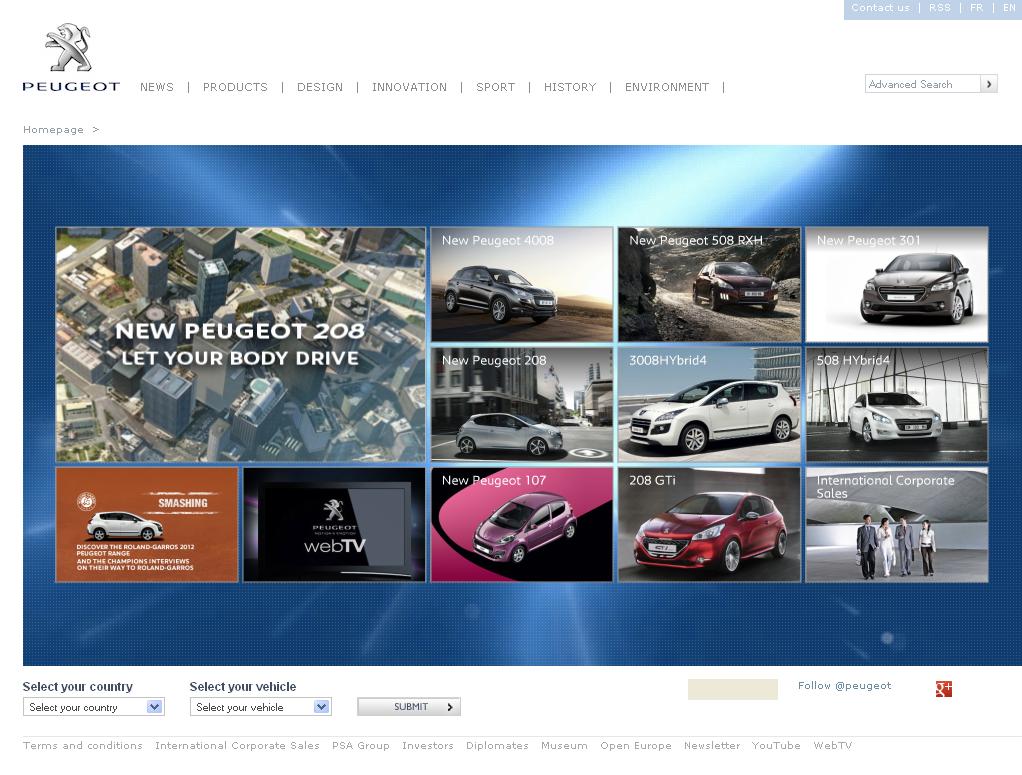Open the Newsletter footer link
Viewport: 1022px width, 775px height.
pos(712,746)
